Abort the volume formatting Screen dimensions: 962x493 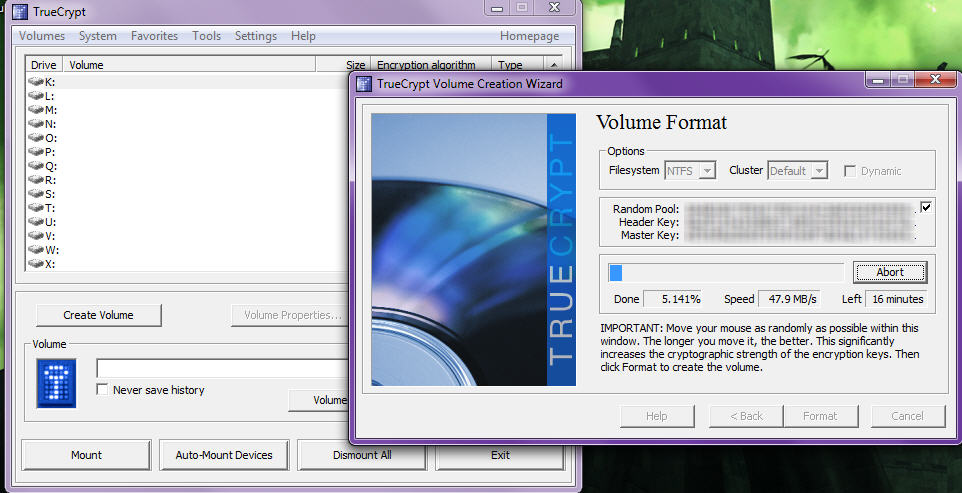point(890,272)
